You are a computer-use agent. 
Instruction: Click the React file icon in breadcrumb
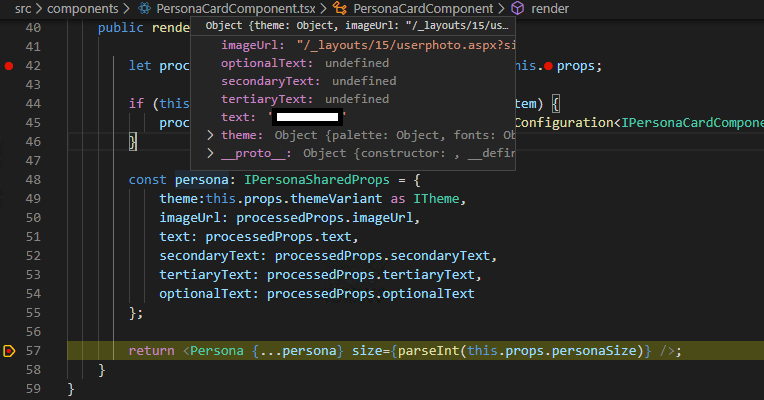[x=144, y=8]
